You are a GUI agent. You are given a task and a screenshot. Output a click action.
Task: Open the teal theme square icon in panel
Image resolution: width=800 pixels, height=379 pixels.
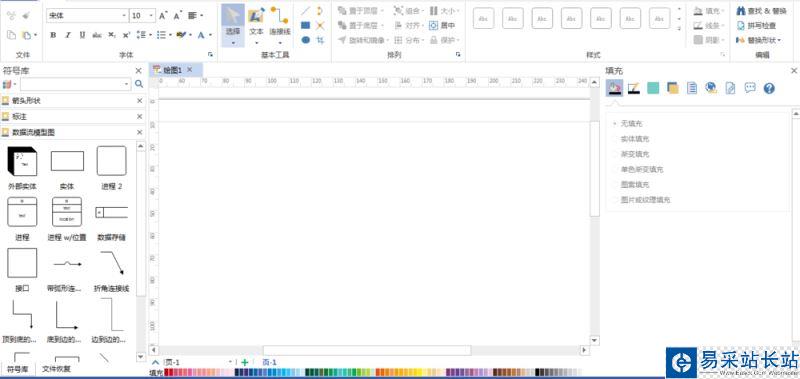click(653, 88)
